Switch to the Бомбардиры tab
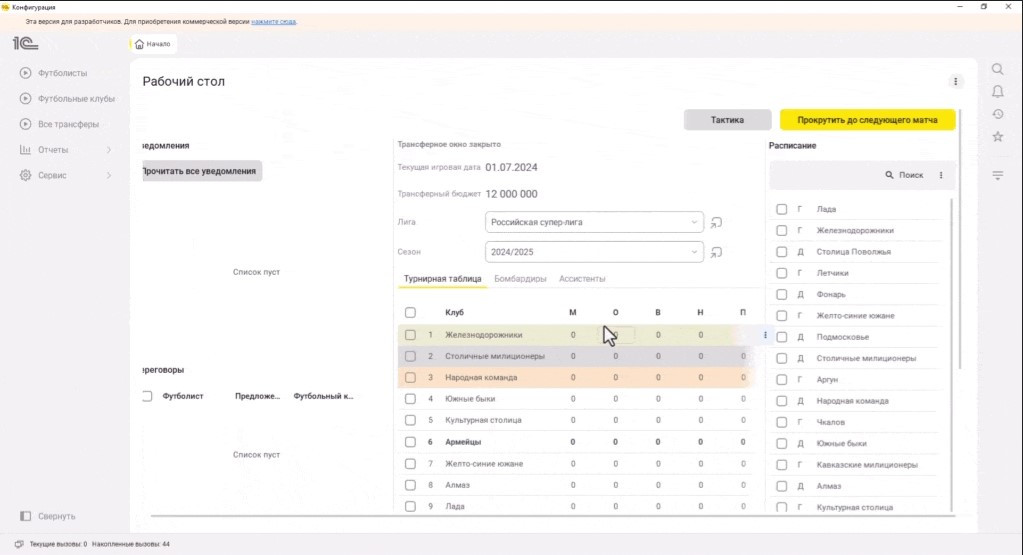This screenshot has height=555, width=1023. coord(520,279)
